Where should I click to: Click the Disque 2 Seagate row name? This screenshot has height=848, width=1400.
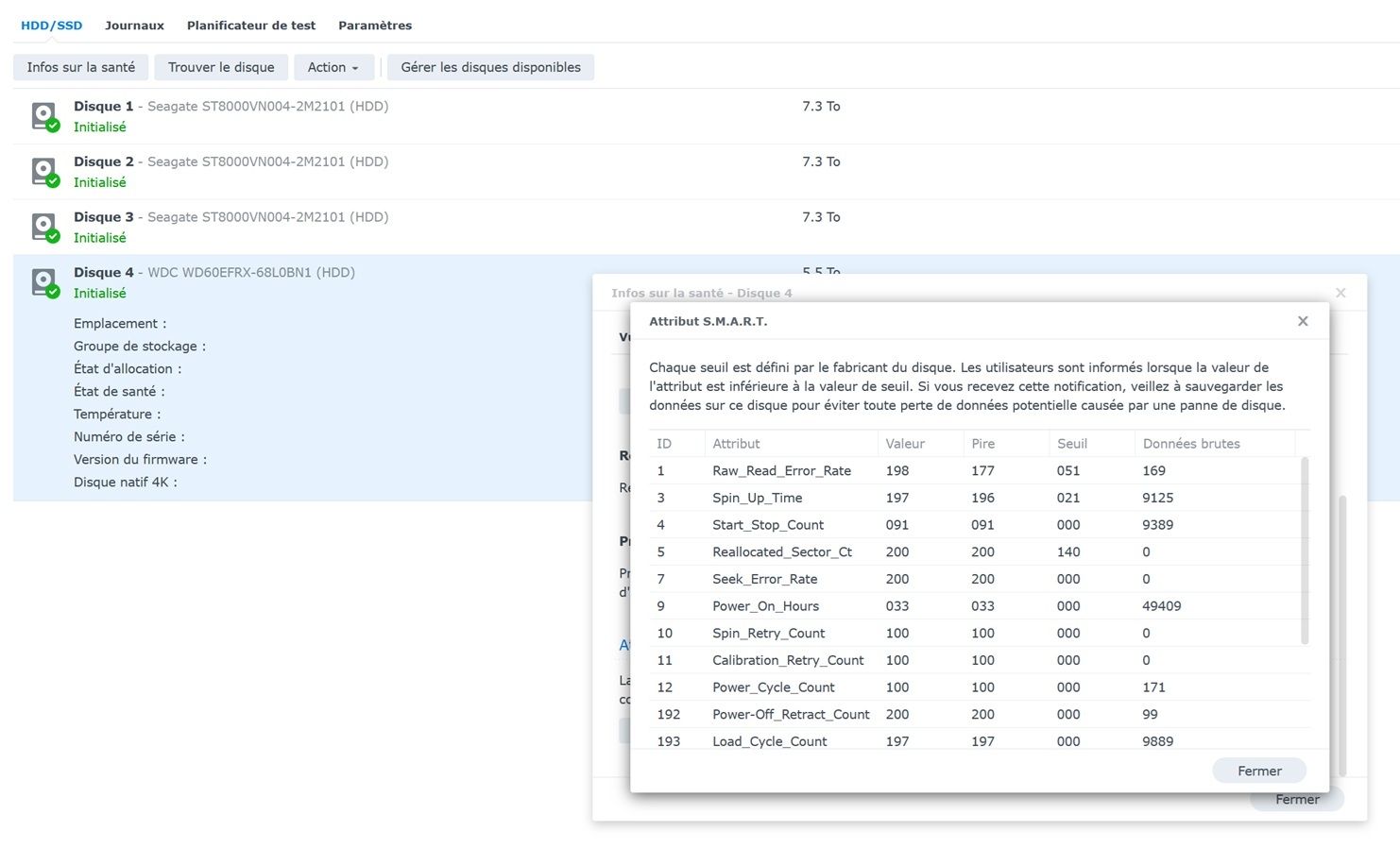231,161
